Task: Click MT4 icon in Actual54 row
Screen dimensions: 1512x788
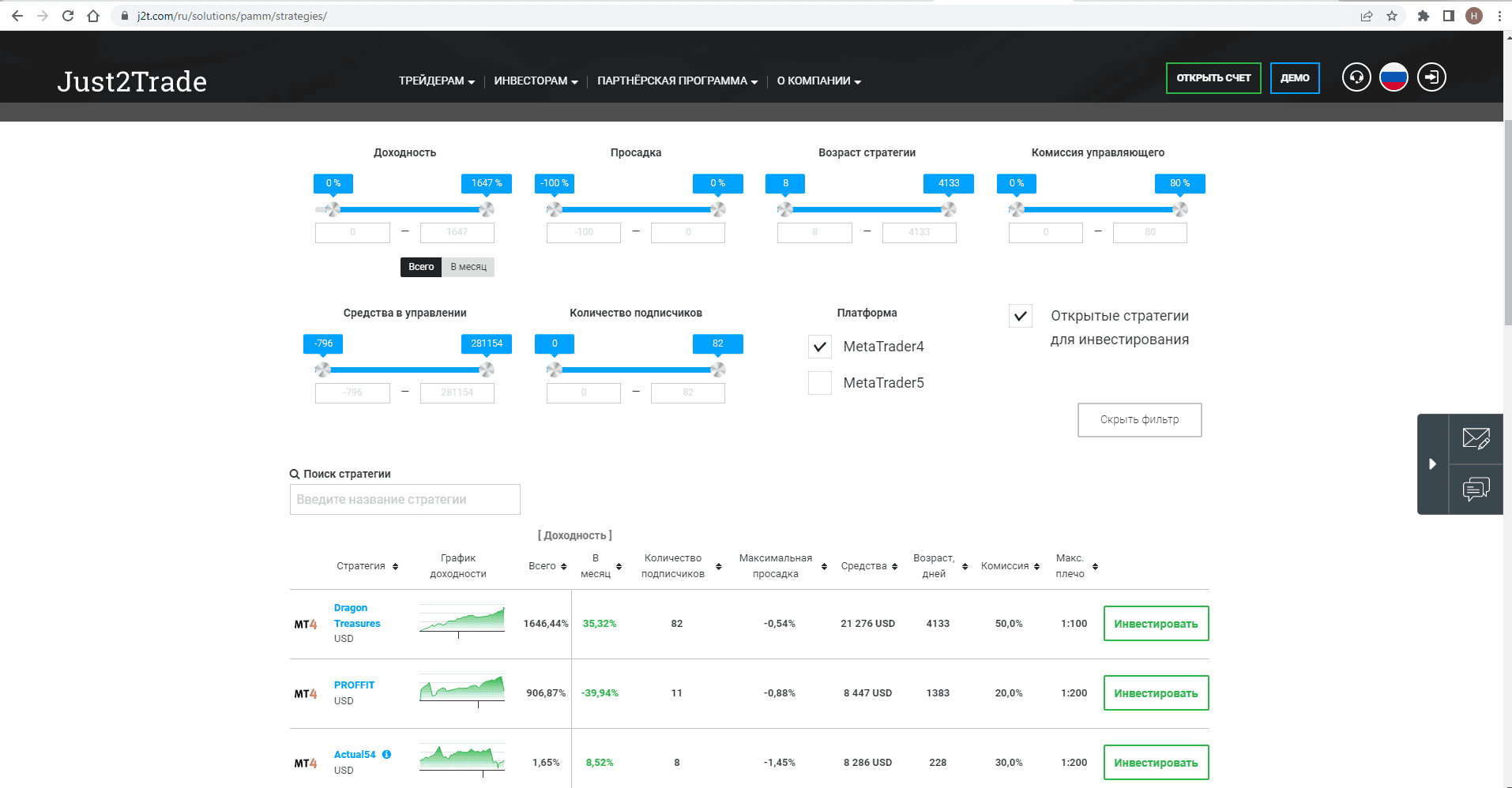Action: coord(306,763)
